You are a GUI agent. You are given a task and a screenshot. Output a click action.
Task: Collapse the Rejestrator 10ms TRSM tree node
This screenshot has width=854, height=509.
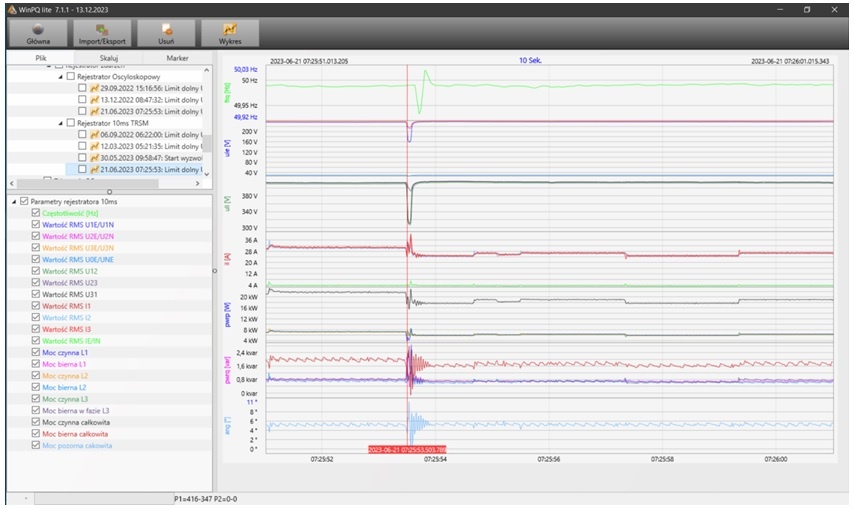click(60, 124)
